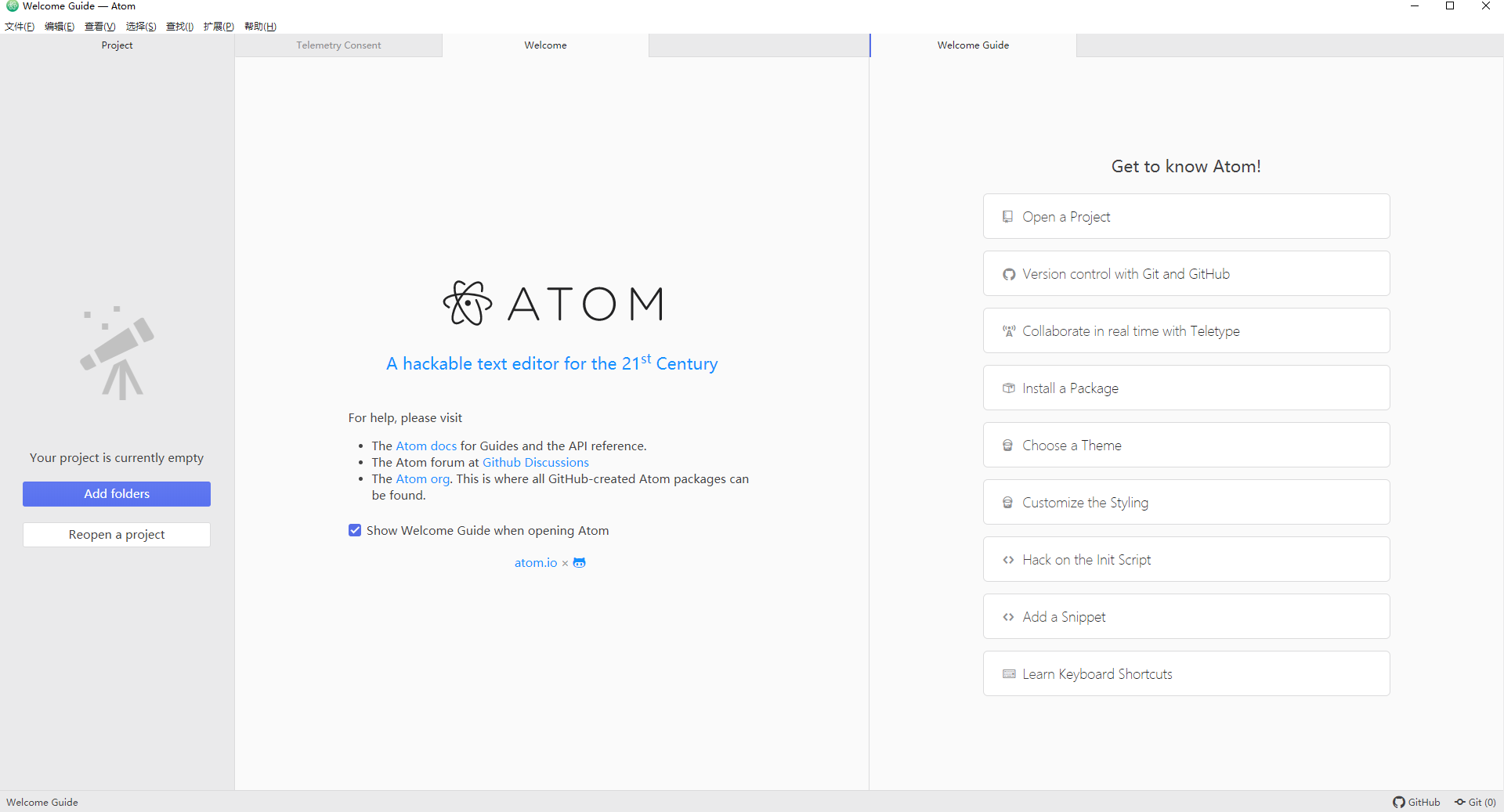
Task: Open GitHub panel from the status bar
Action: (1416, 802)
